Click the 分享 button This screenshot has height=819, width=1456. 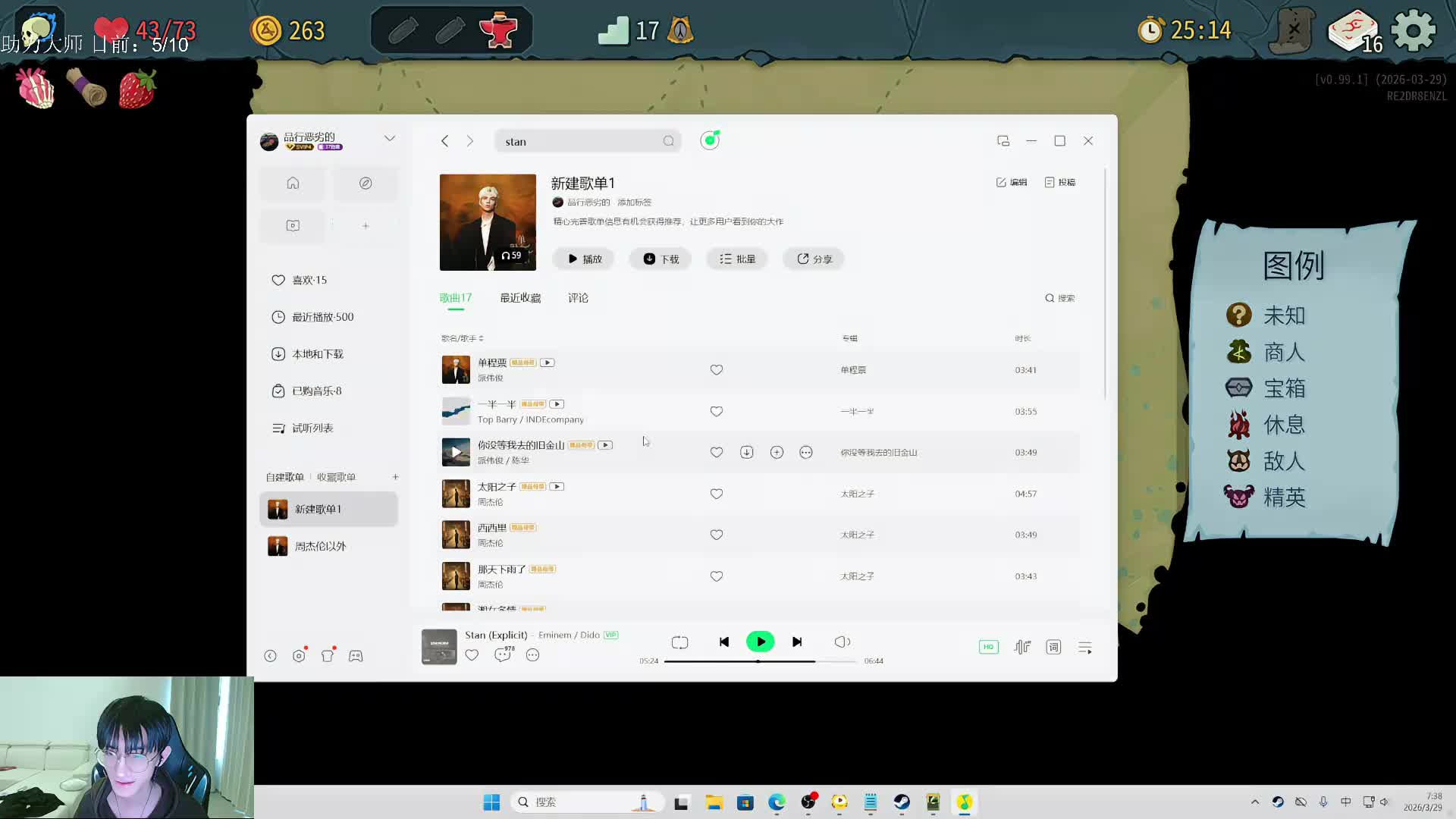pos(814,259)
